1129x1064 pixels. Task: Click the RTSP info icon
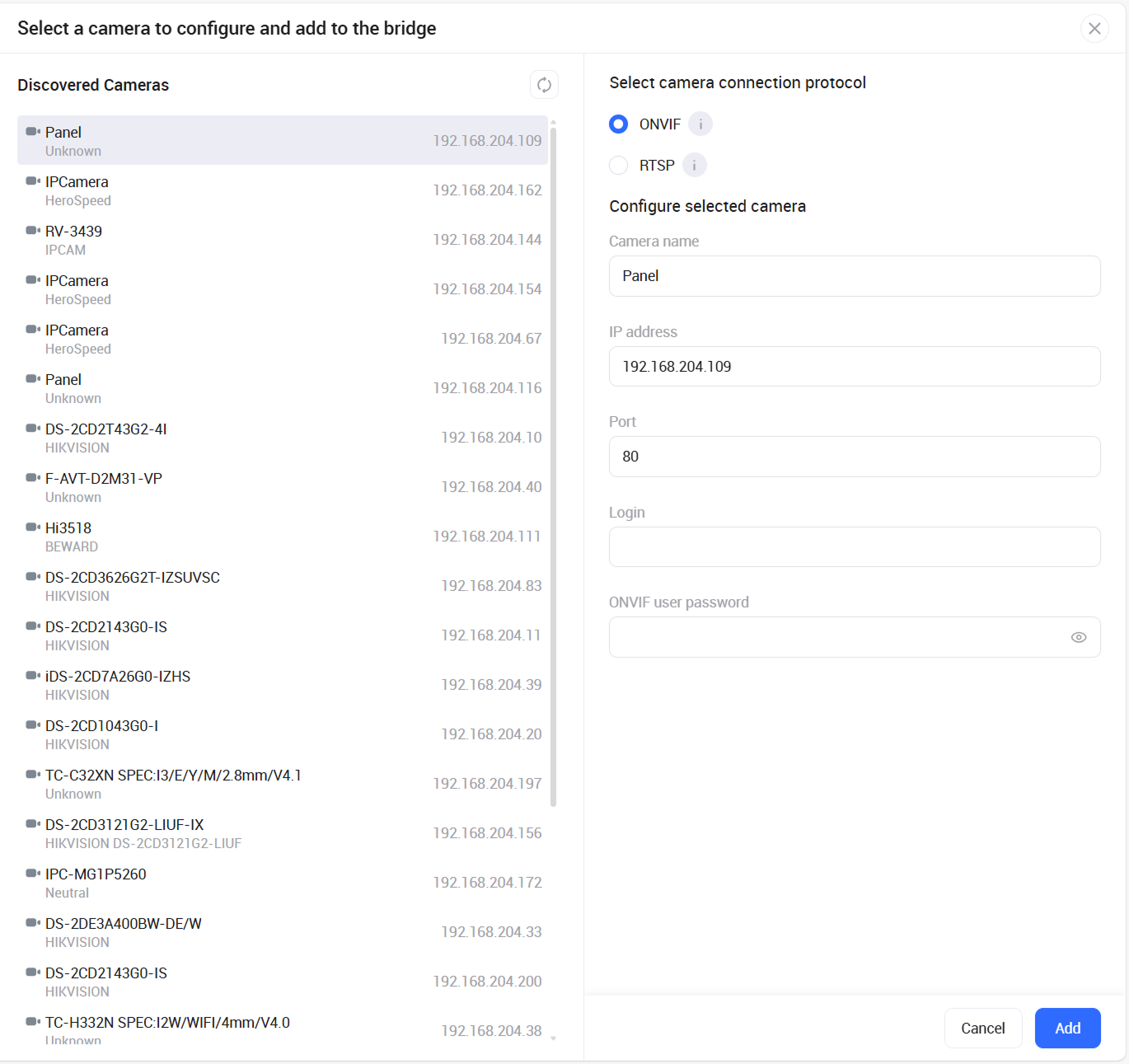(695, 166)
